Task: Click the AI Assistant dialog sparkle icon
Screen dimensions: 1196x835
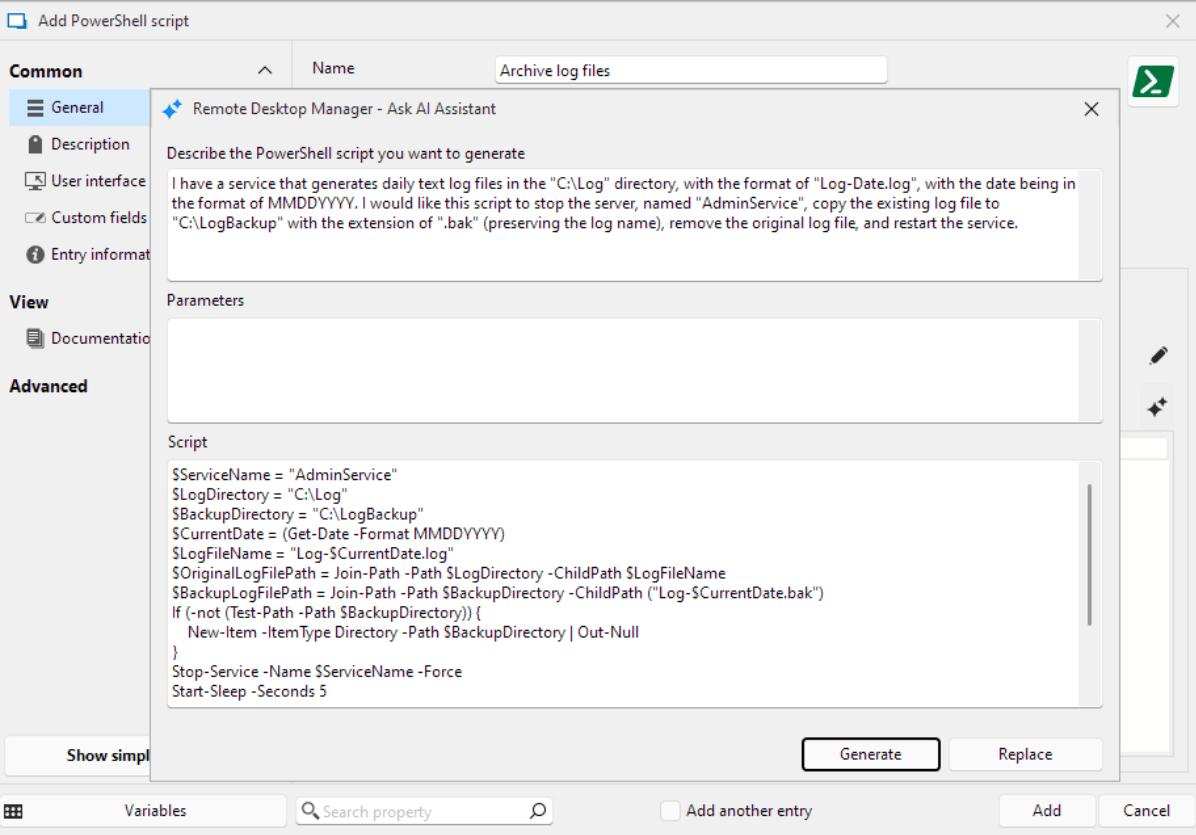Action: pos(172,109)
